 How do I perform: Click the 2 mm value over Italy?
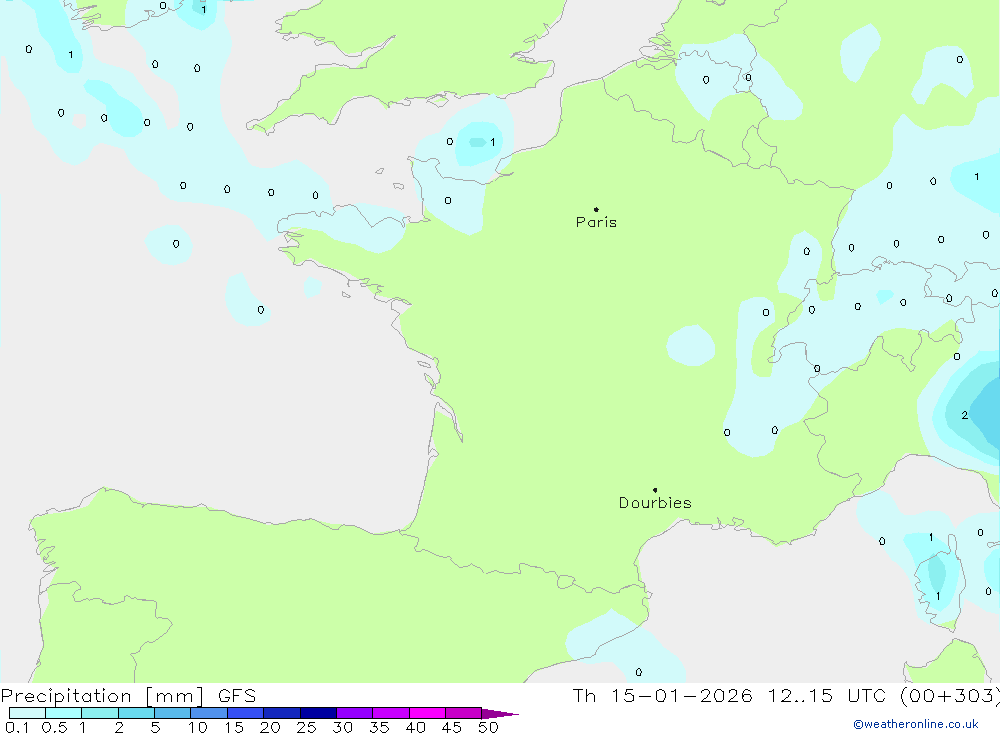click(x=964, y=415)
